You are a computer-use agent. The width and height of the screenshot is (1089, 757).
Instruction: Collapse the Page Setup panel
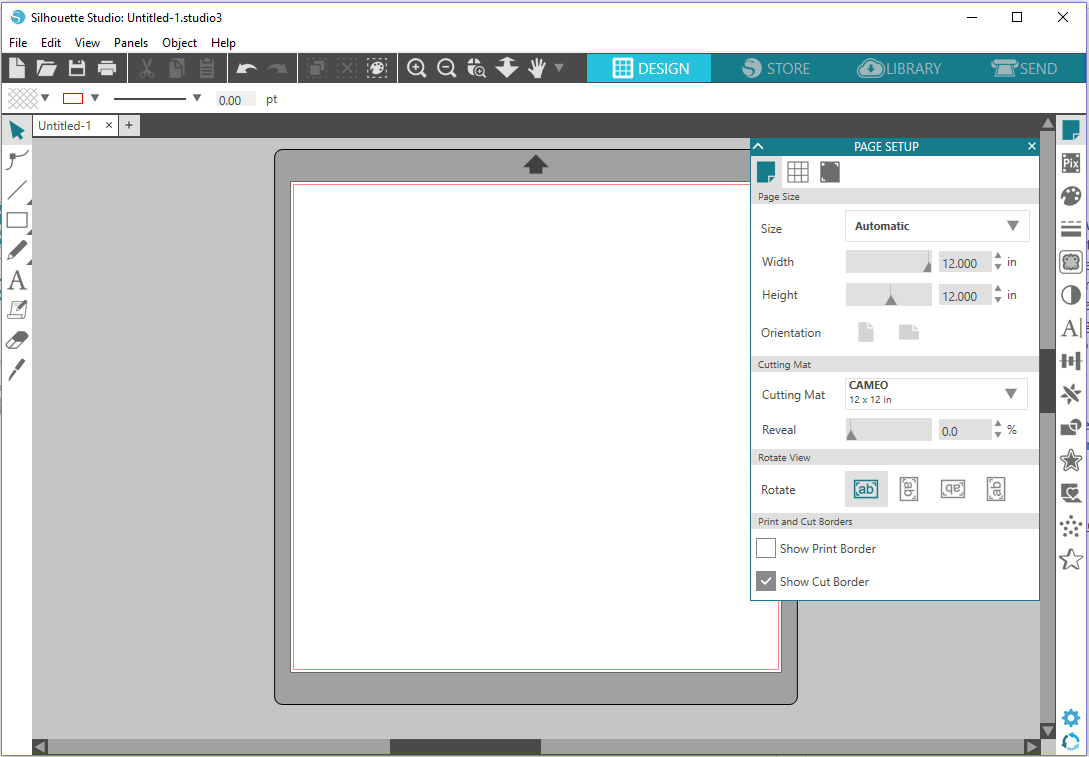point(758,145)
